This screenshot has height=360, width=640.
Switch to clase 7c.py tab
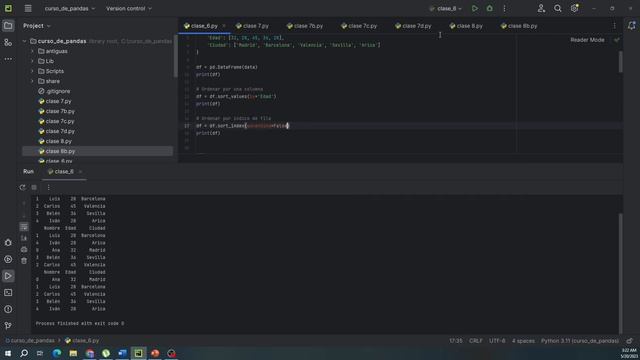[359, 26]
